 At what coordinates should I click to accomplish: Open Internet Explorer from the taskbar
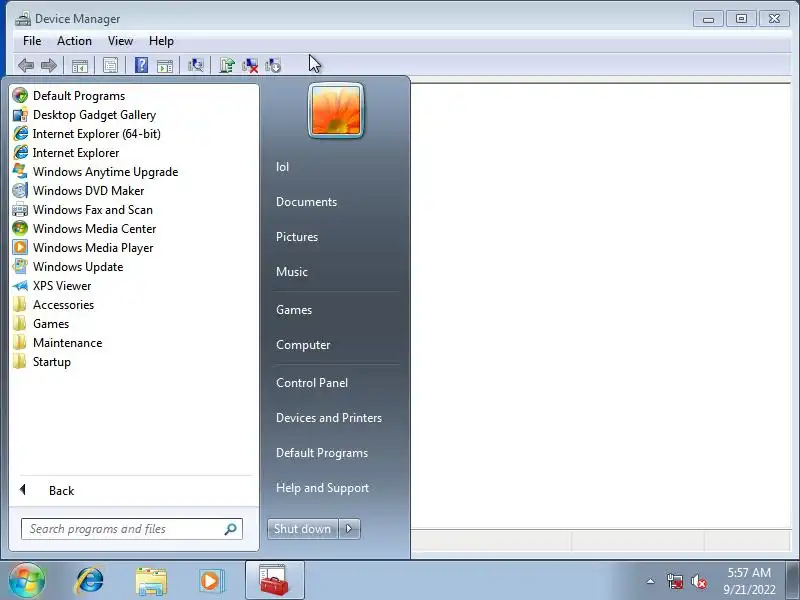point(89,581)
